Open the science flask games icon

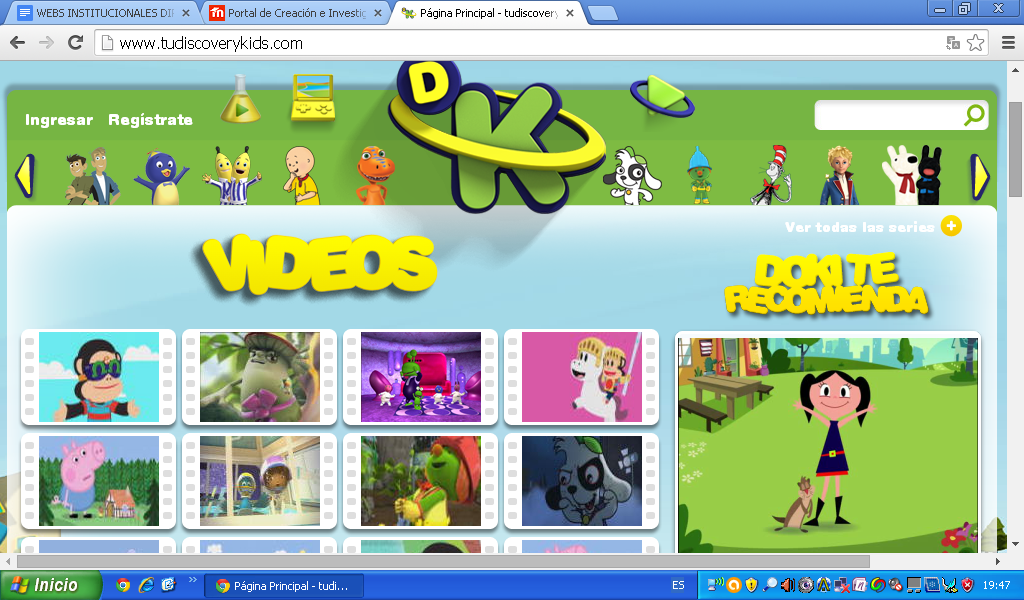(x=240, y=99)
